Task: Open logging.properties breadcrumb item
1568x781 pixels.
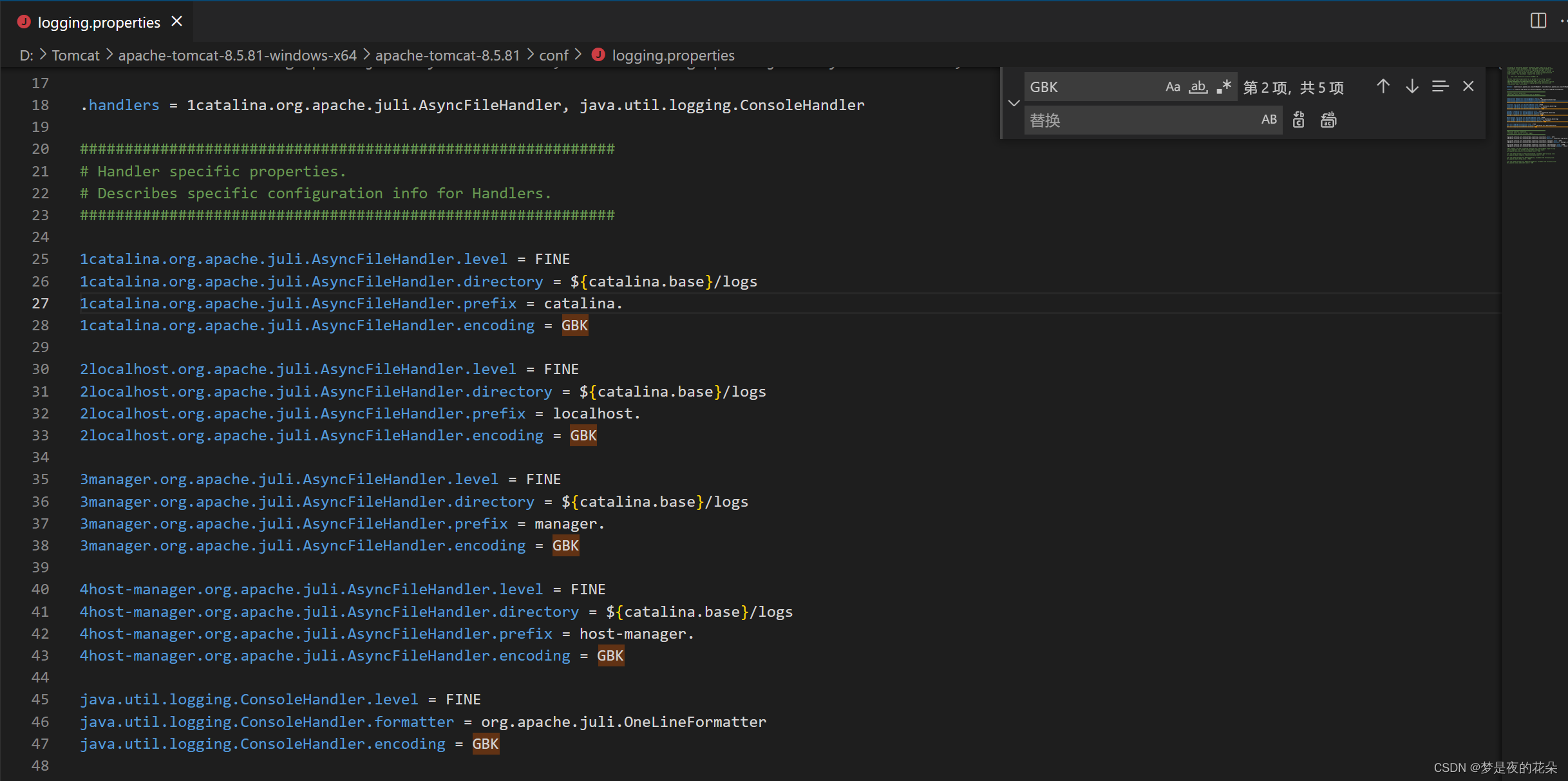Action: [673, 55]
